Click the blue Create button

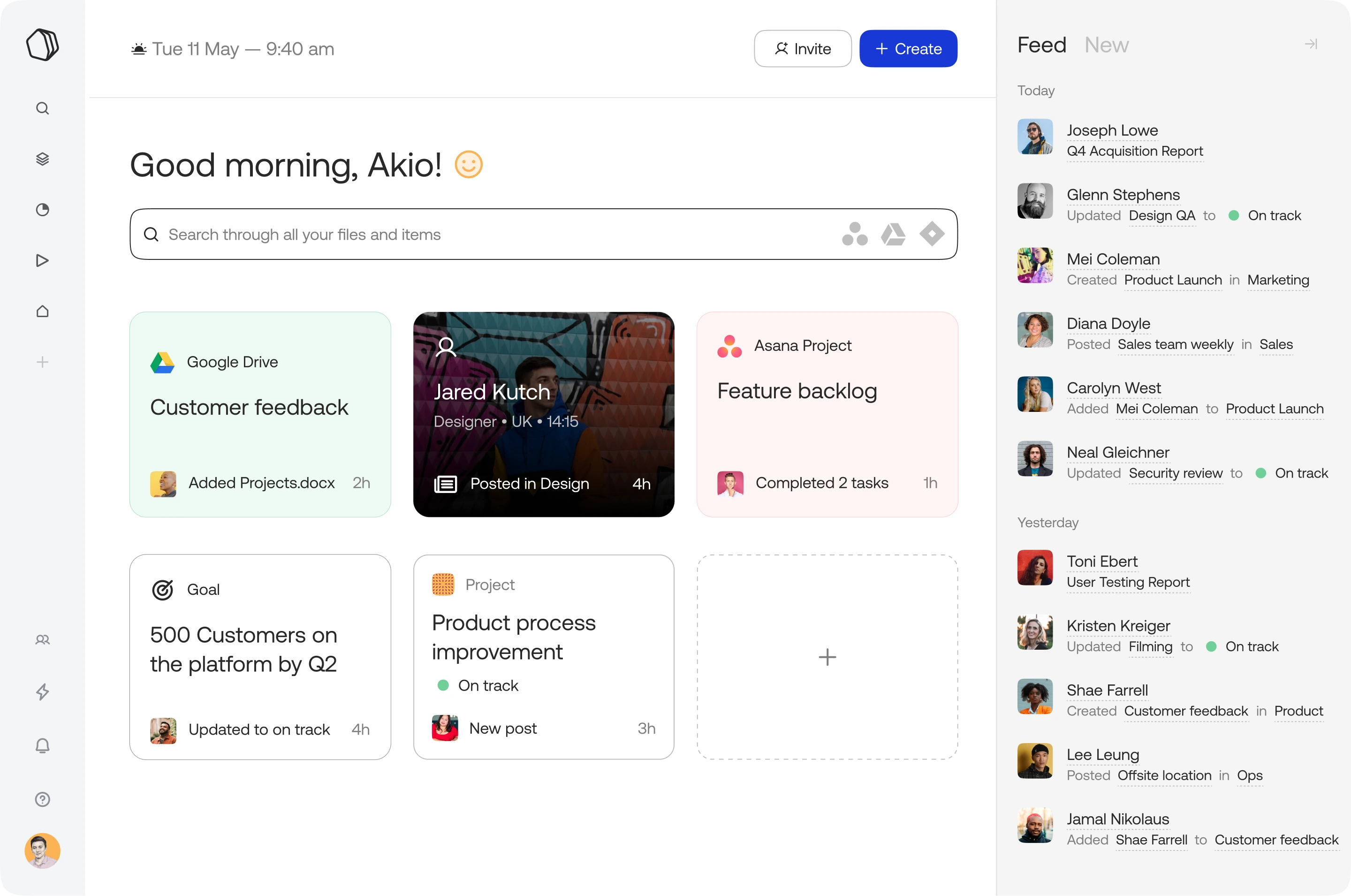point(908,49)
